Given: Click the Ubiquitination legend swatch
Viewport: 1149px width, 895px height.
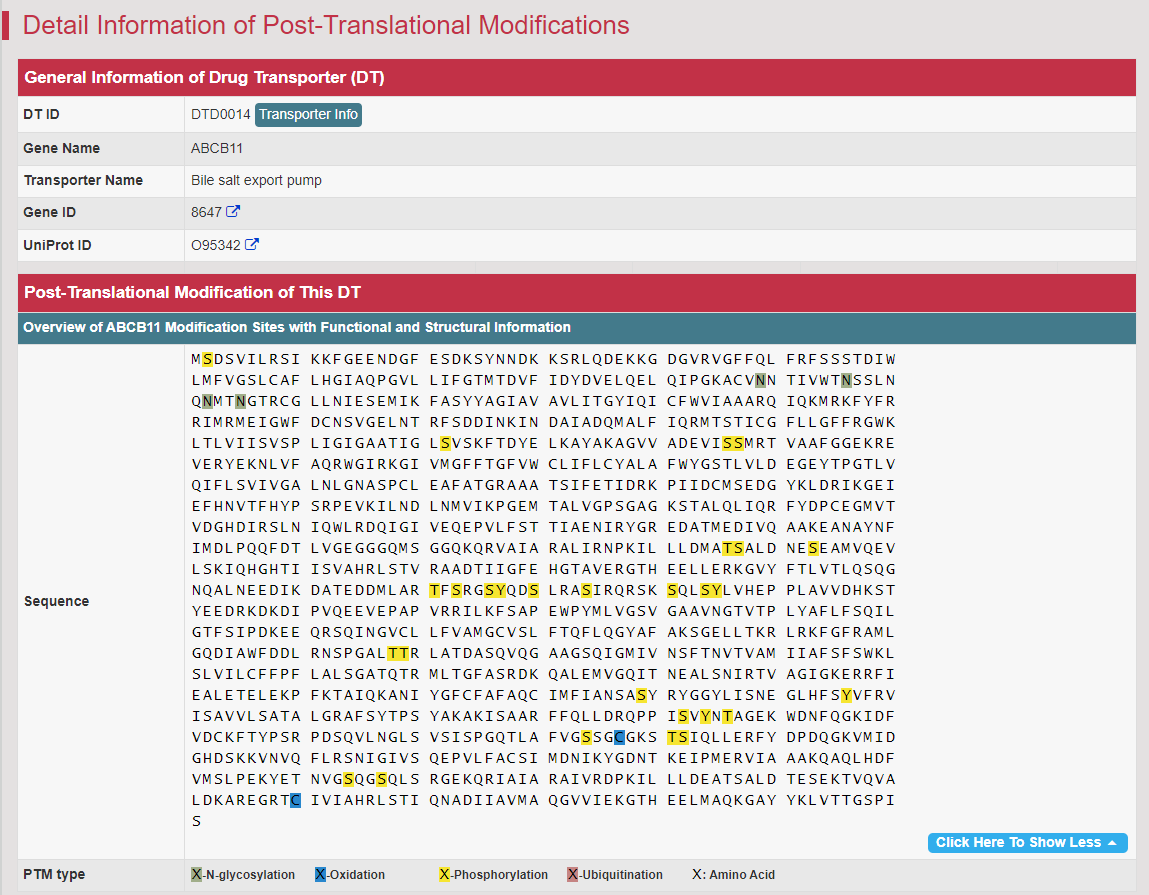Looking at the screenshot, I should pyautogui.click(x=572, y=875).
